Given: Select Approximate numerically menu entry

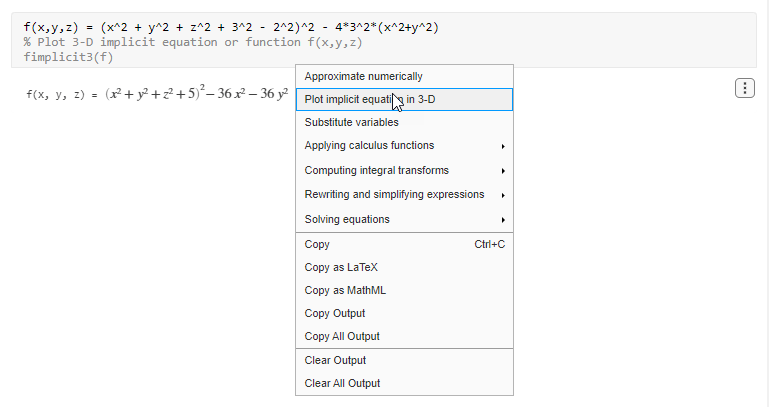Looking at the screenshot, I should pos(363,76).
